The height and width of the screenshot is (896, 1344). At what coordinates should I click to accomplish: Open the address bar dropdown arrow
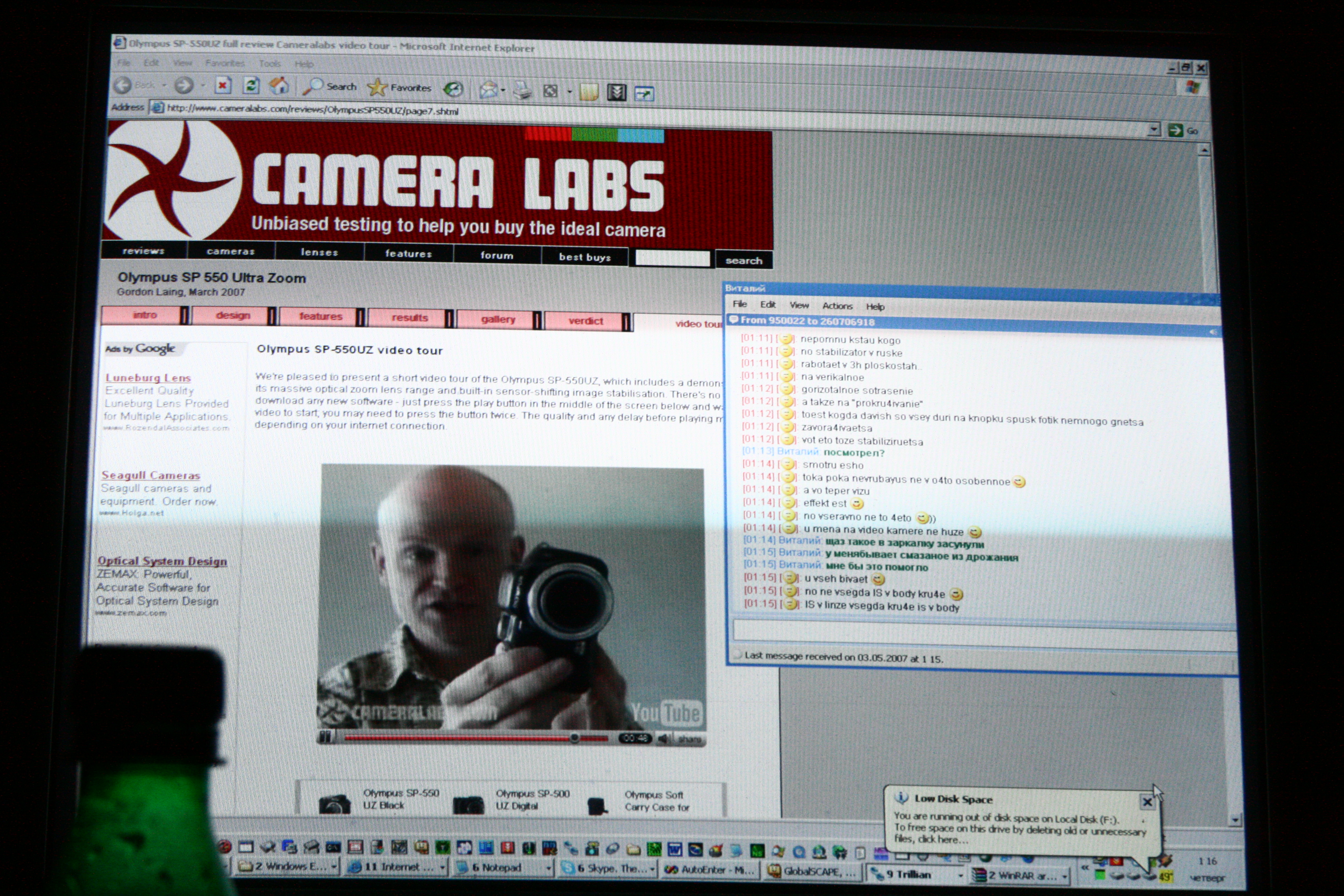[x=1154, y=129]
